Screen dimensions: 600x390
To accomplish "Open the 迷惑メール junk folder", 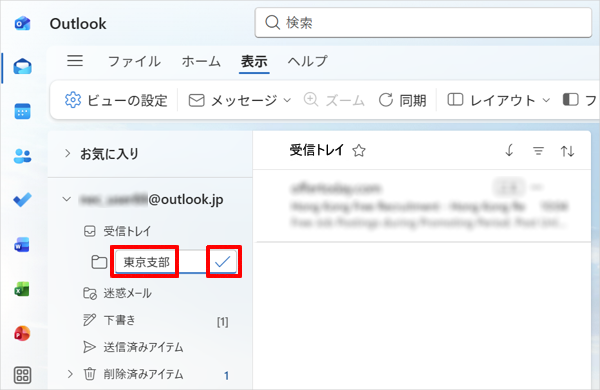I will 127,293.
